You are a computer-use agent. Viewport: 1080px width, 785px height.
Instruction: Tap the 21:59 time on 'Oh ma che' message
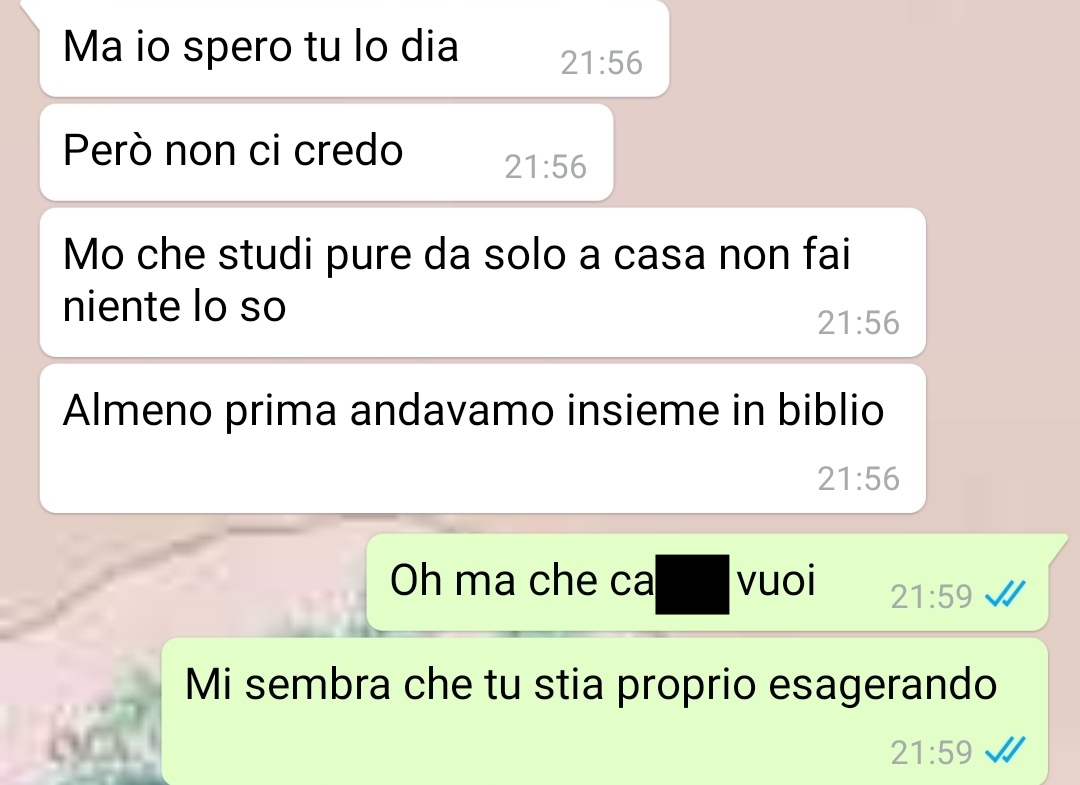[931, 597]
